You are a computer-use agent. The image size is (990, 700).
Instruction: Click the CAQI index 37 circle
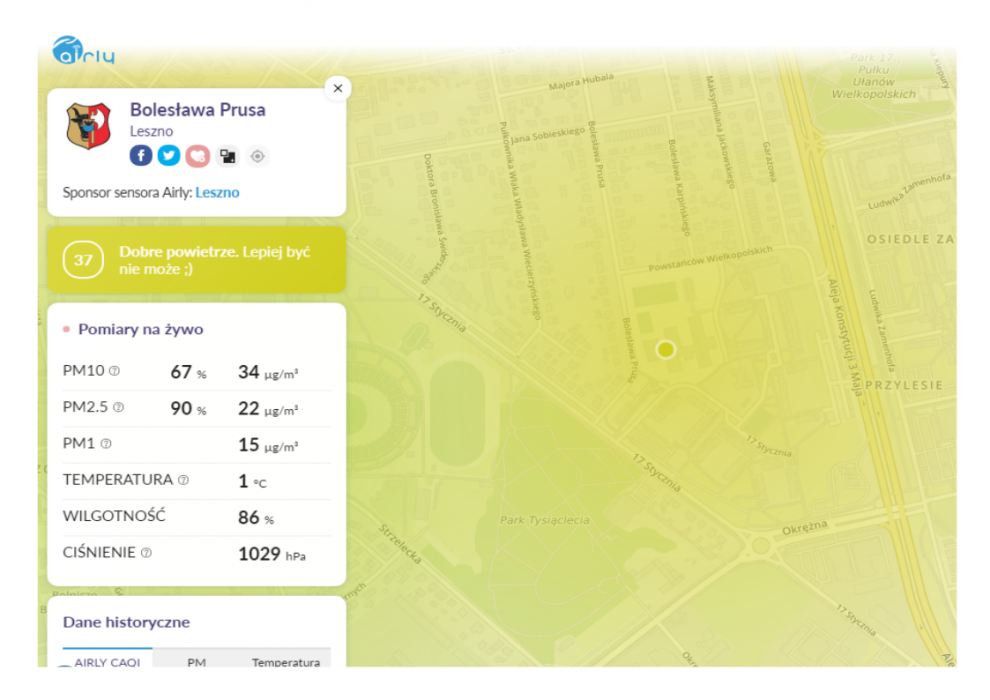click(83, 259)
